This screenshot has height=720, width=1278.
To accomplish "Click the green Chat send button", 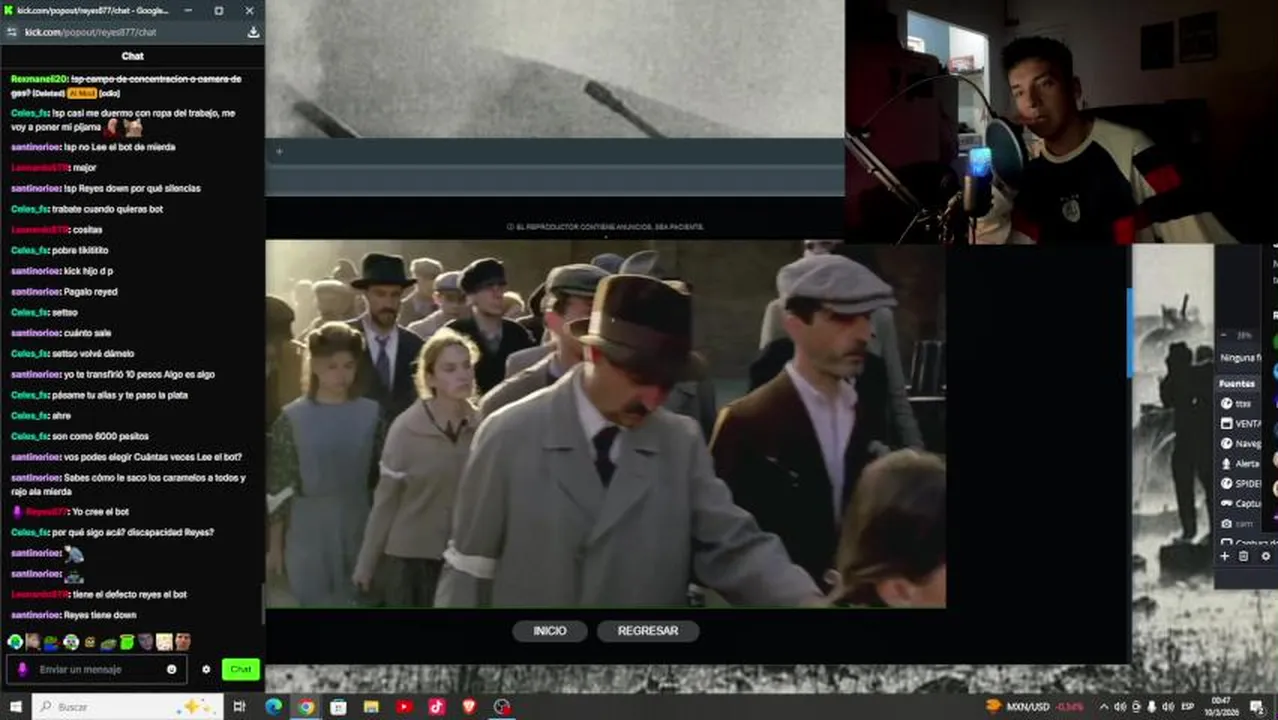I will pyautogui.click(x=240, y=669).
